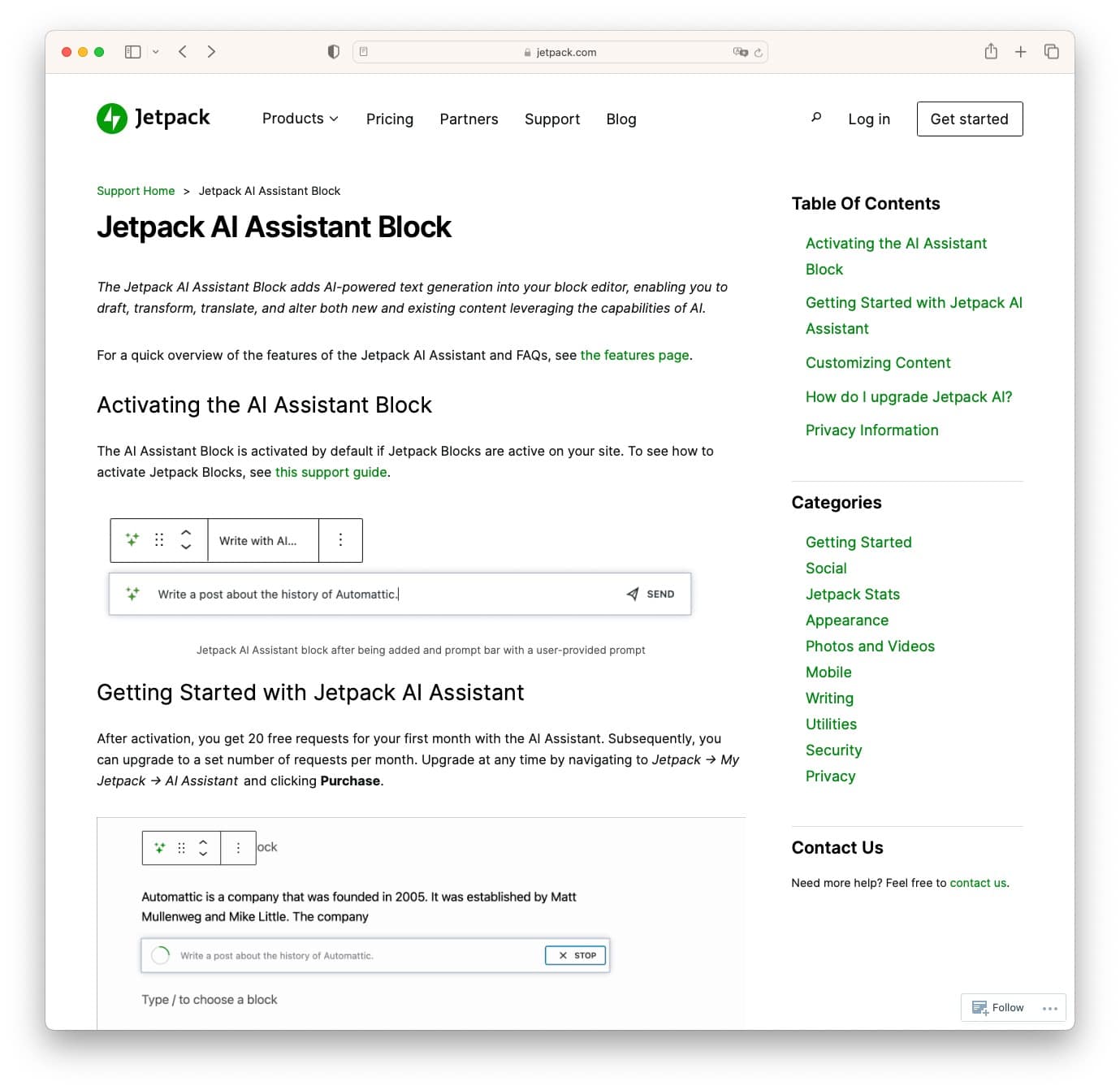
Task: Open the features page link
Action: (634, 355)
